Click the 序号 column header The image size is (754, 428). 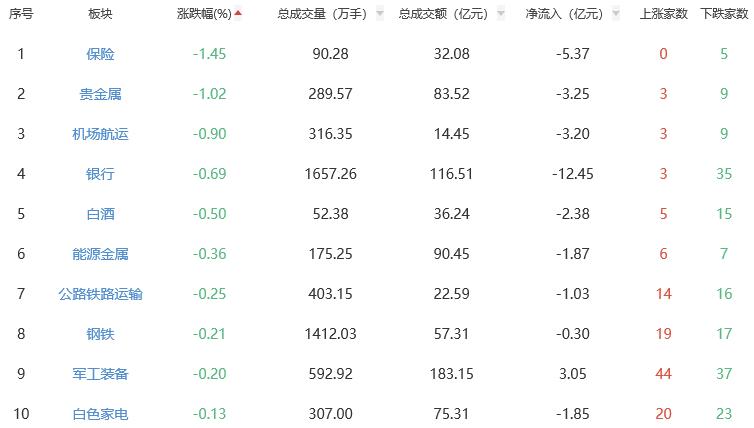click(x=20, y=14)
